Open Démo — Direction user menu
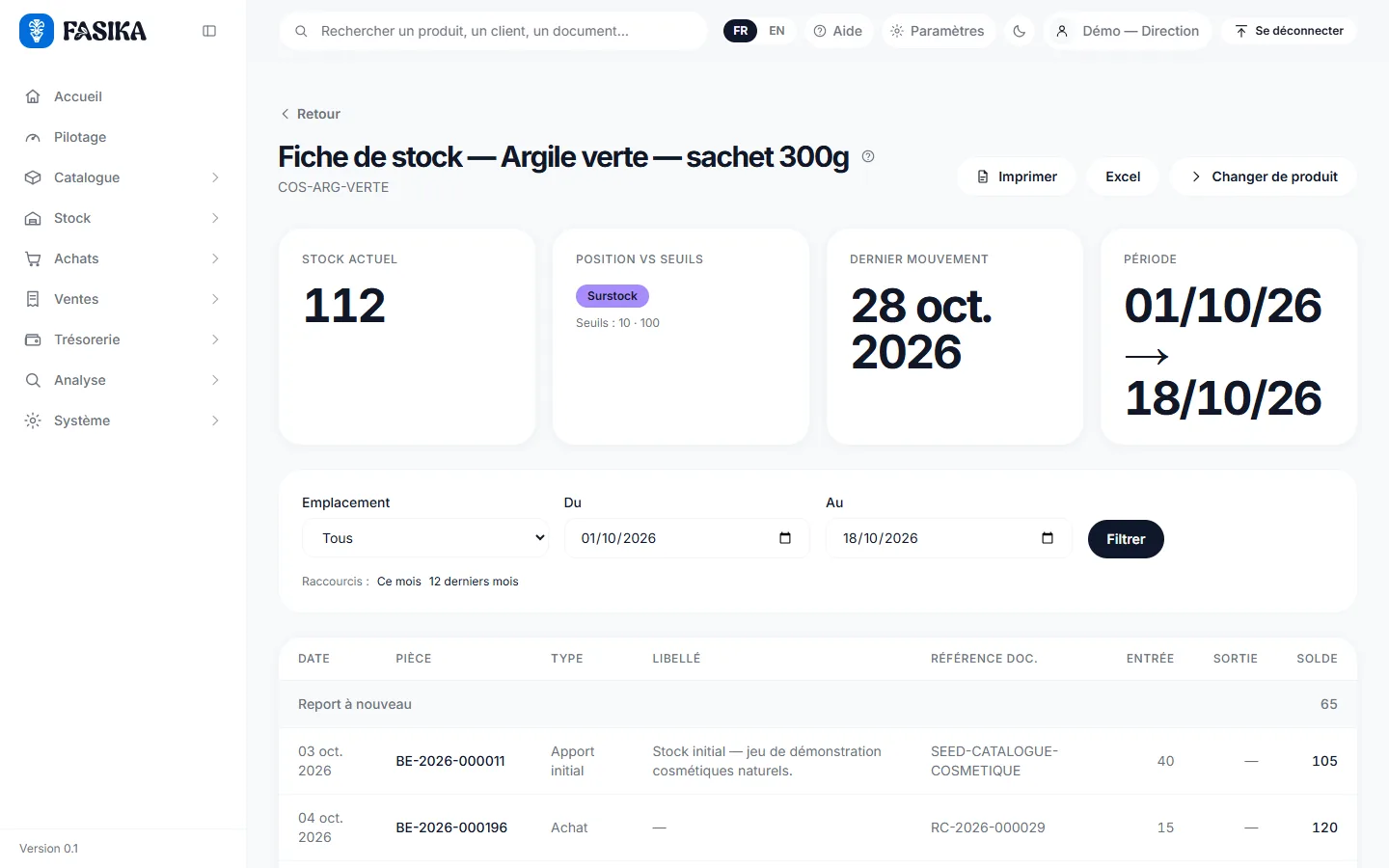Image resolution: width=1389 pixels, height=868 pixels. pos(1128,31)
